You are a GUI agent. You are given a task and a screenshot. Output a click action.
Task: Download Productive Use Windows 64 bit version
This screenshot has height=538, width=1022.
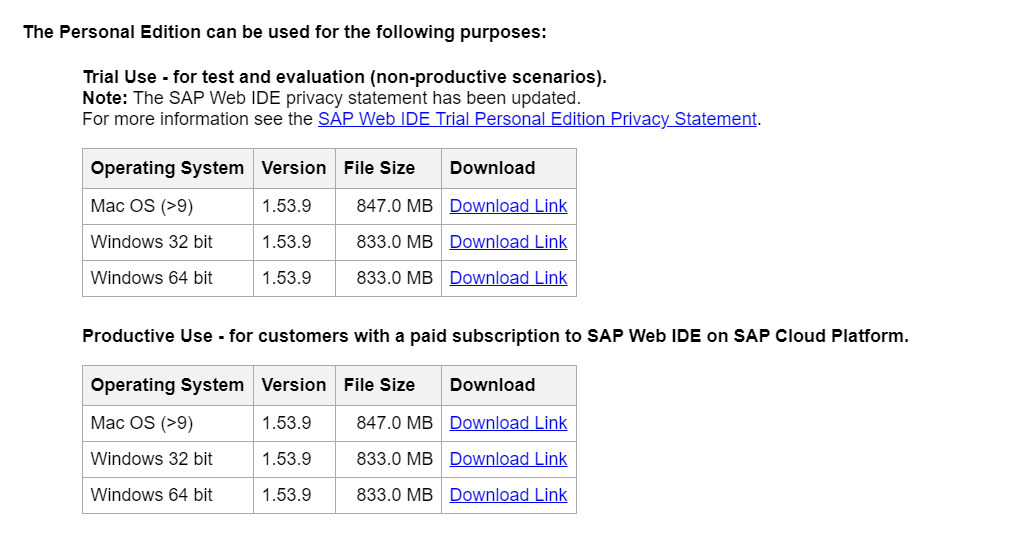pyautogui.click(x=508, y=495)
